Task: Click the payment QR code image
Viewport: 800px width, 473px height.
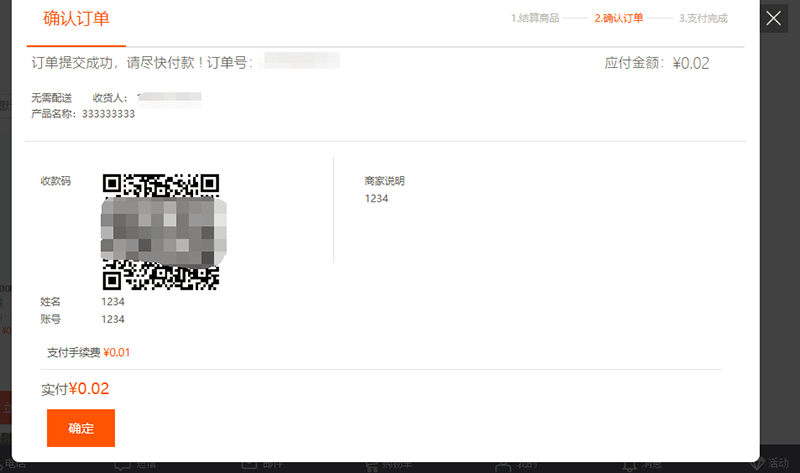Action: click(161, 230)
